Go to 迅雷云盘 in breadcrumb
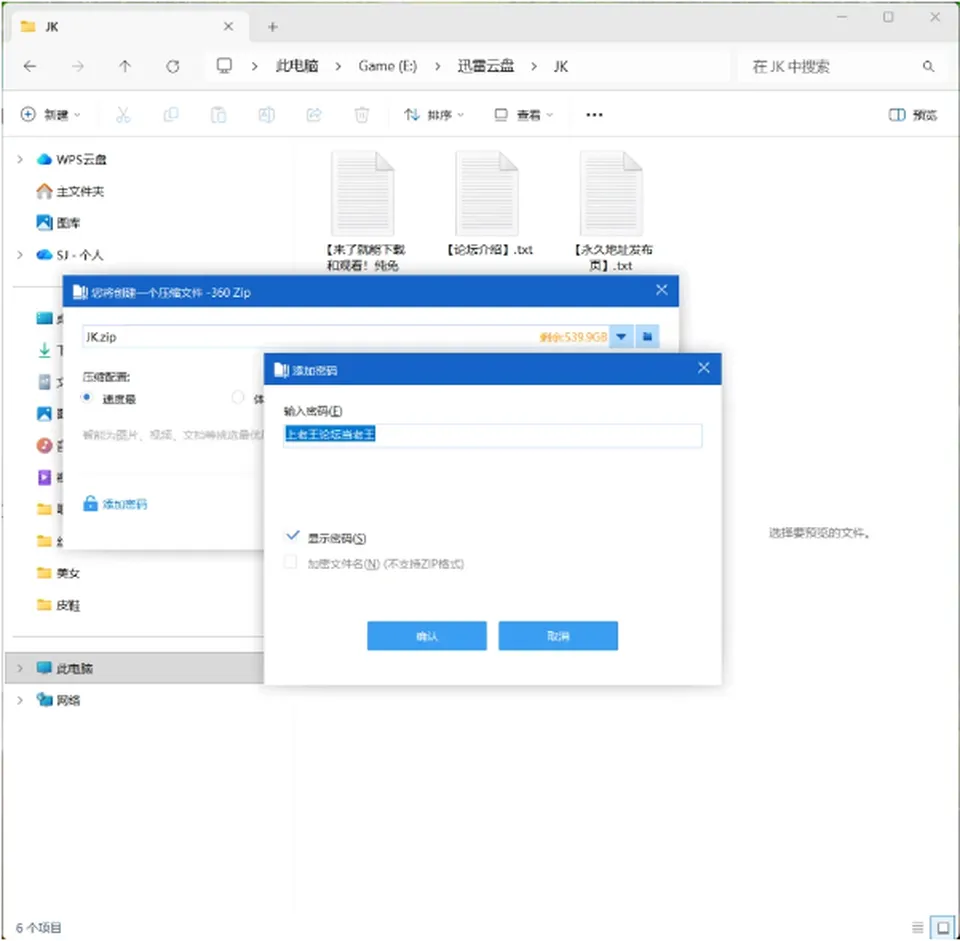Image resolution: width=960 pixels, height=941 pixels. [x=486, y=66]
